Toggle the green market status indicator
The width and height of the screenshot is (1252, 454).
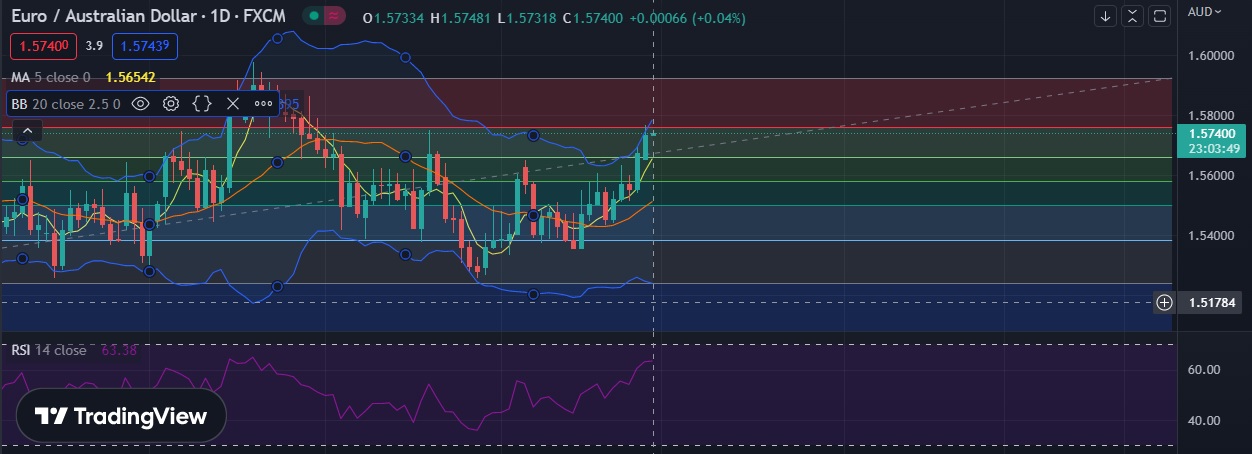[x=314, y=16]
